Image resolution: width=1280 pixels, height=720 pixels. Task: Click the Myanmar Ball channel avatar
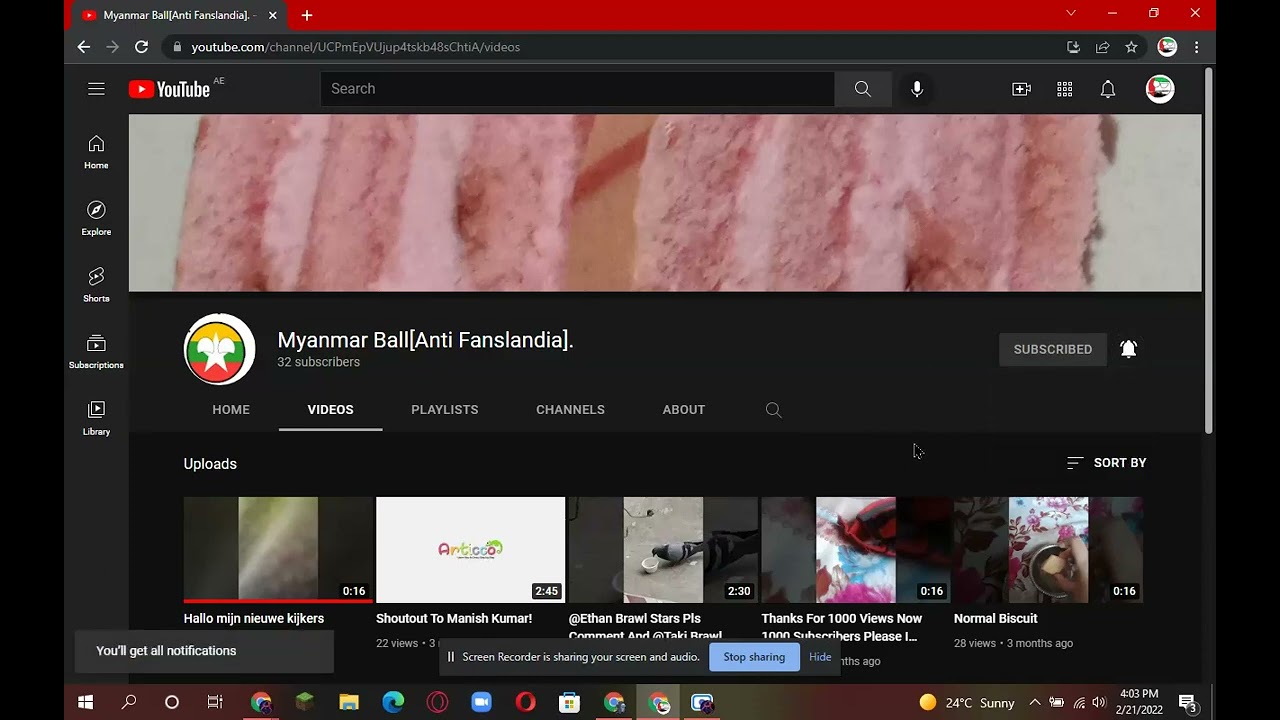(x=220, y=349)
